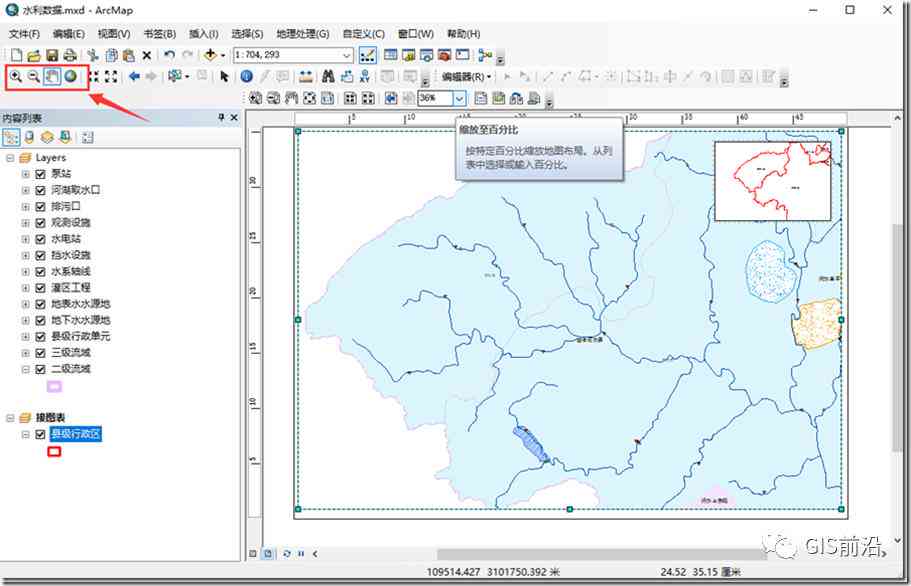Open the 自定义(C) menu
The height and width of the screenshot is (586, 911).
(364, 34)
